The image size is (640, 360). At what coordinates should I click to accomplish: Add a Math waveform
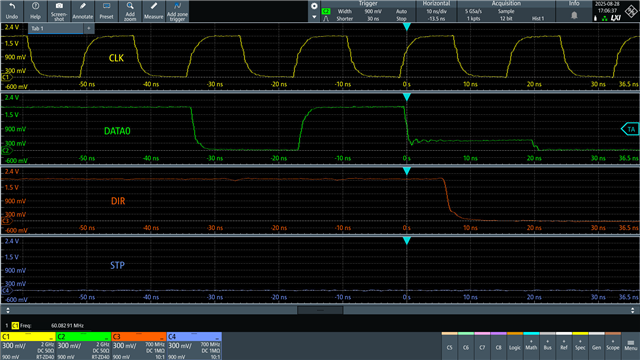(x=531, y=344)
